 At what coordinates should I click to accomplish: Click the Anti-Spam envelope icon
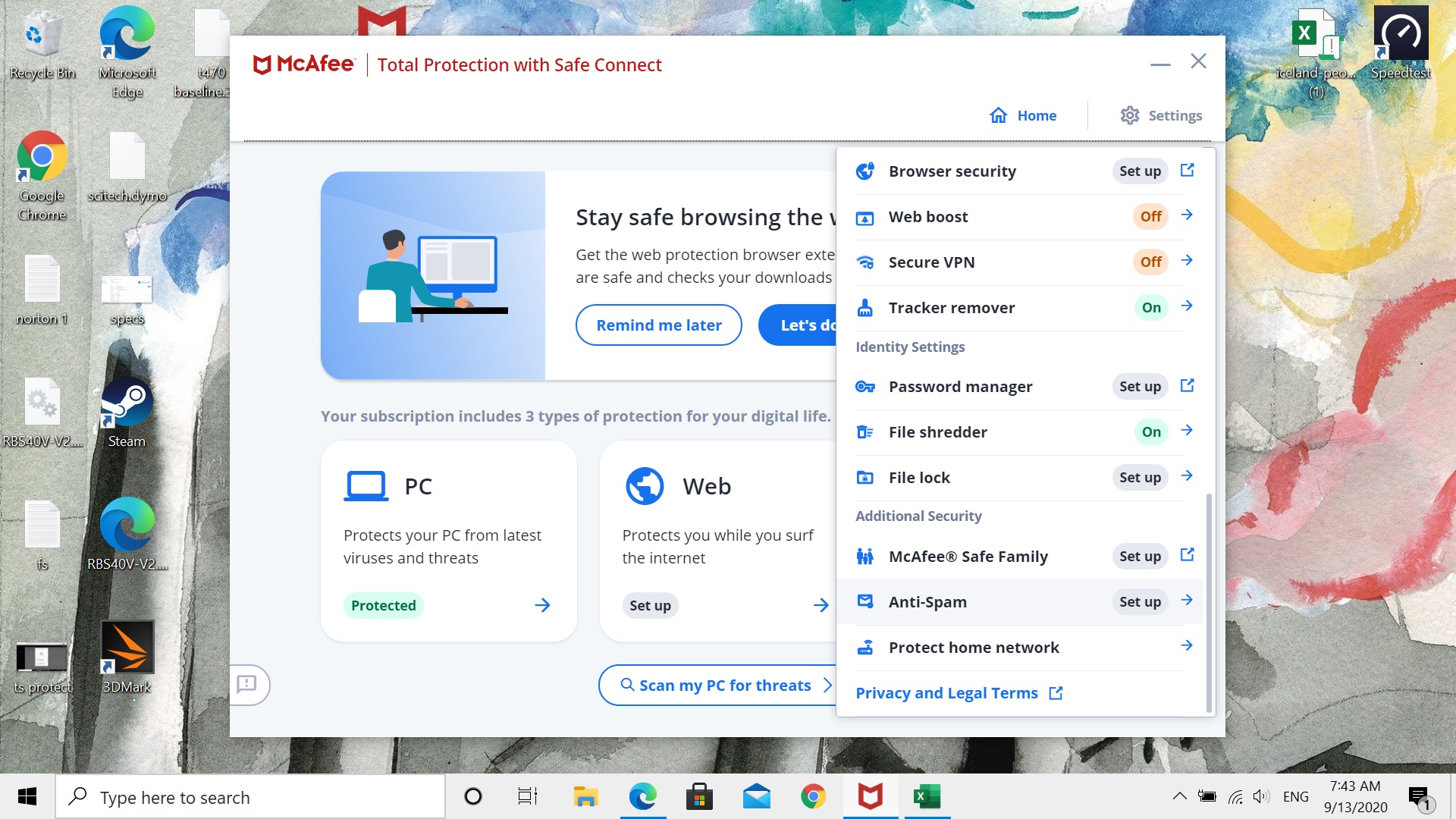[864, 601]
